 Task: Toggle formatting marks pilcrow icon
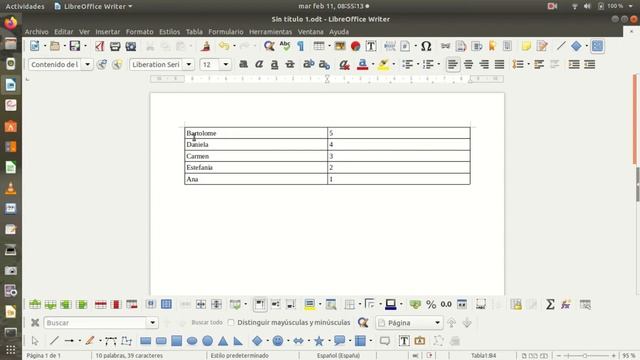click(301, 46)
